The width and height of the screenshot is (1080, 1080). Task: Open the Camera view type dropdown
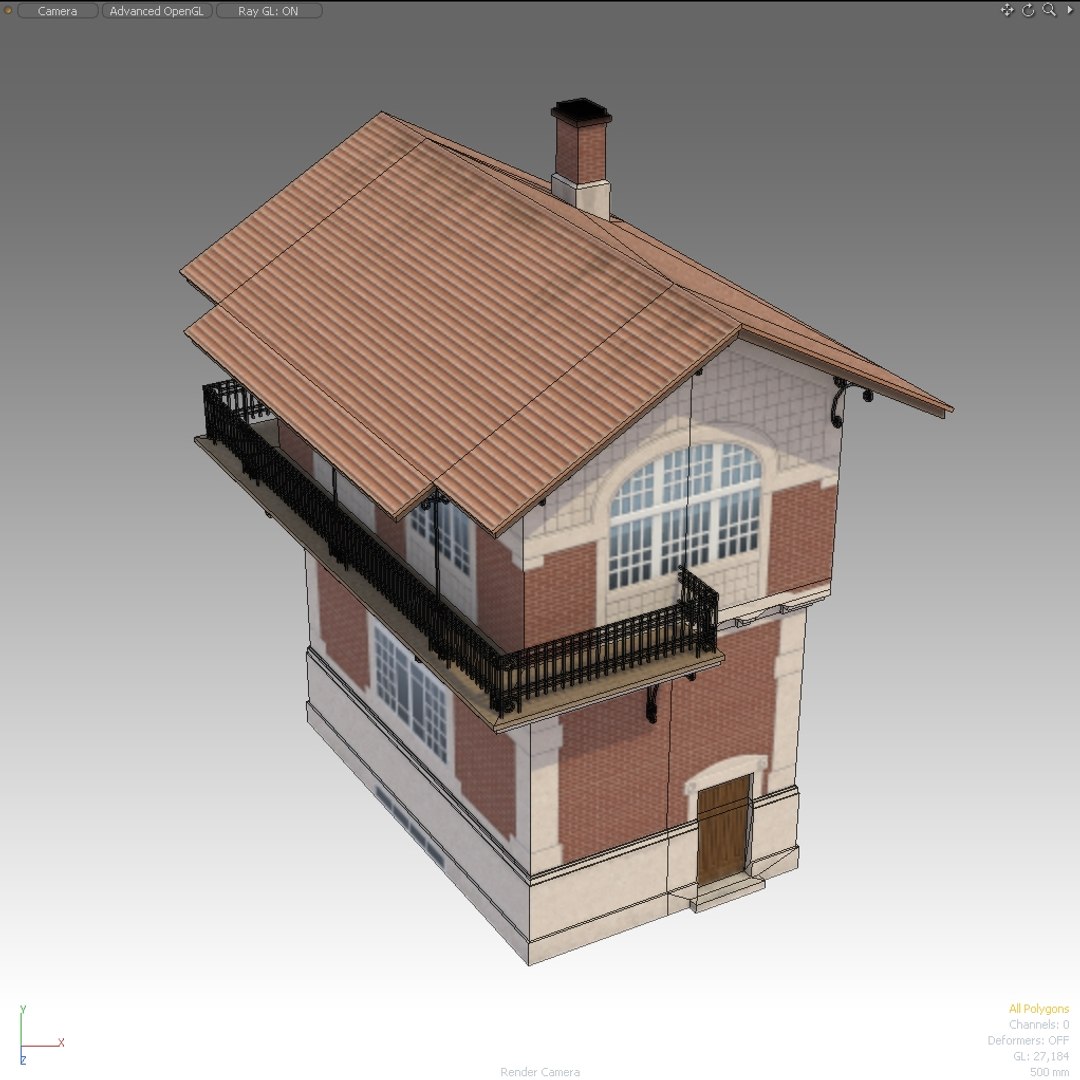pos(58,11)
